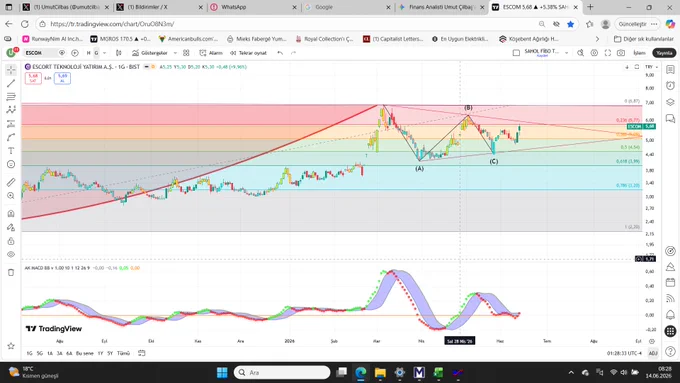
Task: Click the 5,69 buy price button
Action: pyautogui.click(x=62, y=78)
